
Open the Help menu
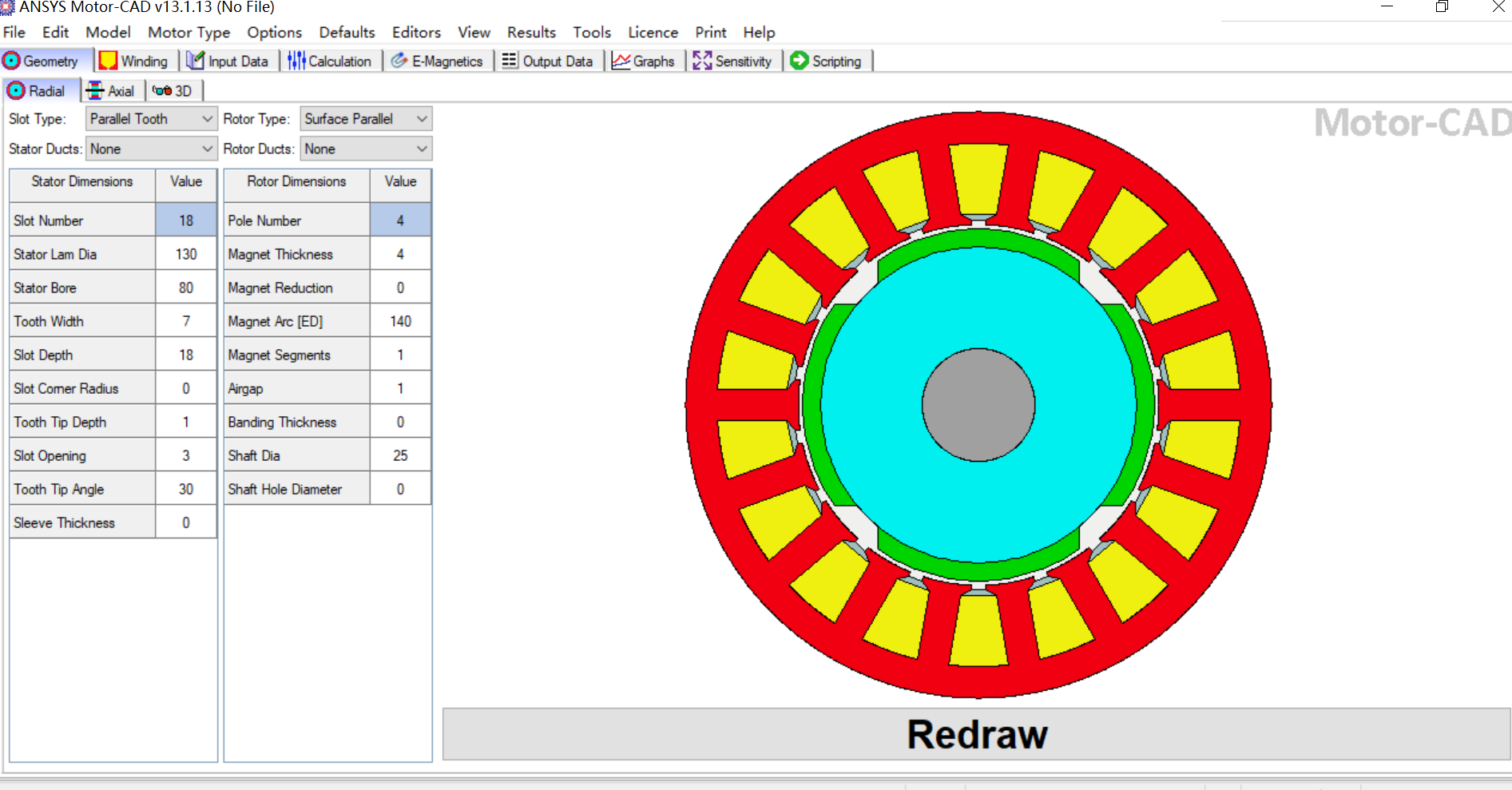point(759,33)
